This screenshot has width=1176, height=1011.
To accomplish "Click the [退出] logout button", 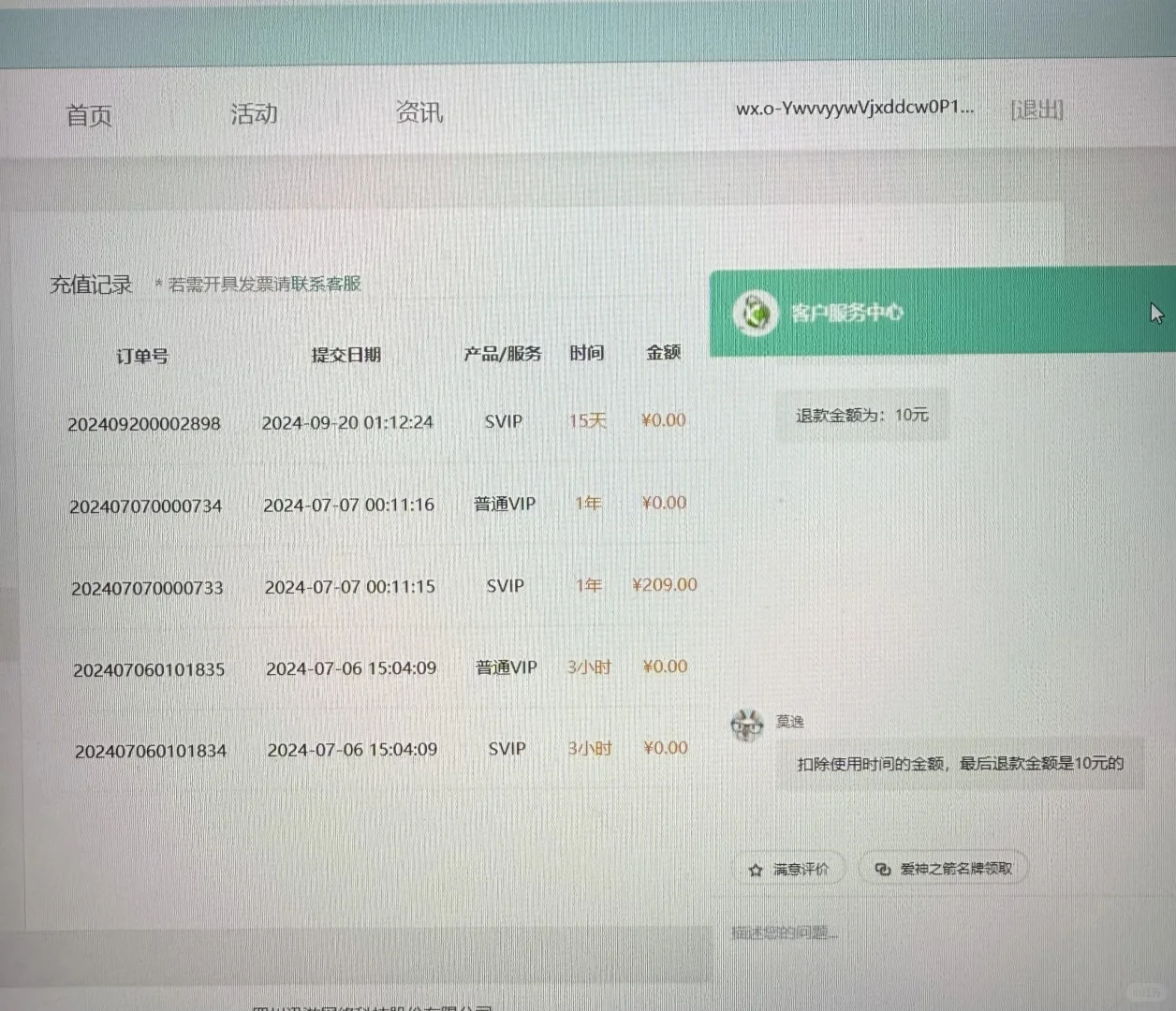I will (x=1036, y=110).
